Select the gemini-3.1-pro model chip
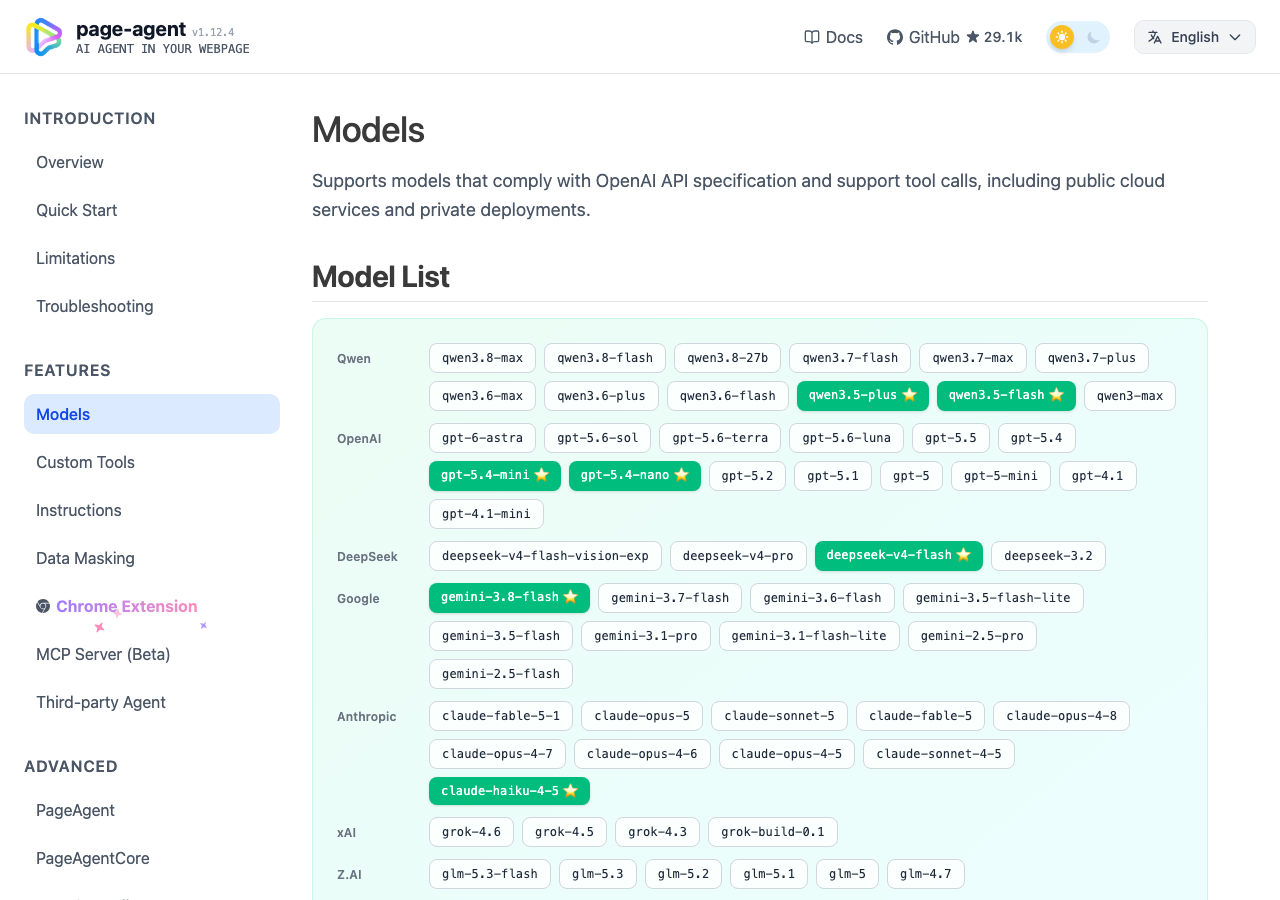This screenshot has height=900, width=1280. tap(646, 636)
